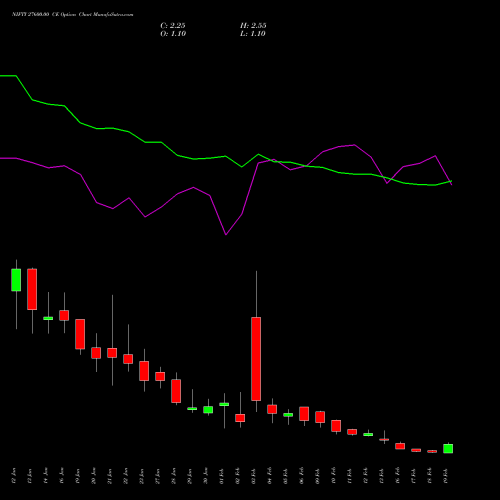Click the 30 Jan date label
The width and height of the screenshot is (500, 500).
206,476
